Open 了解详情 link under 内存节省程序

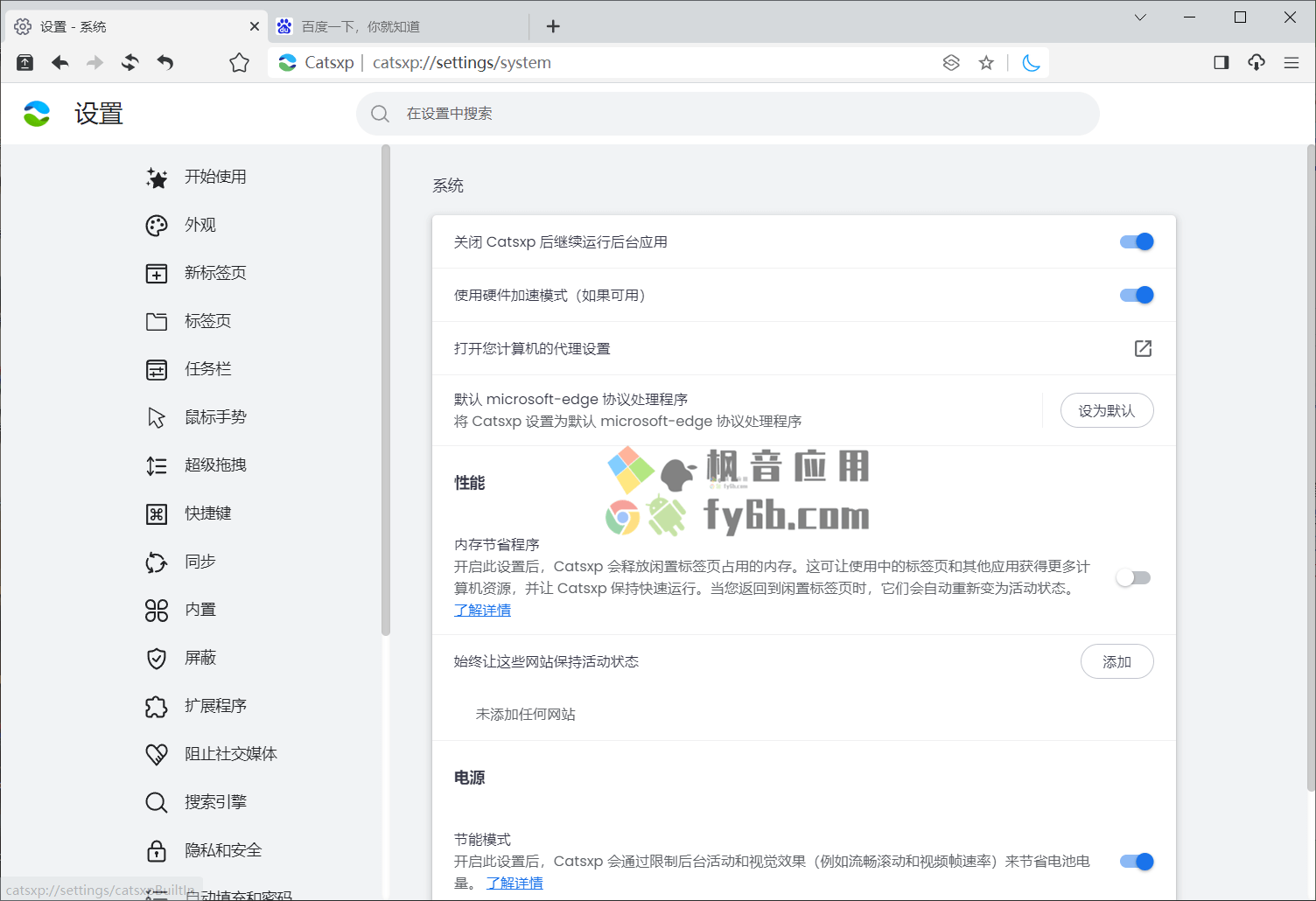pyautogui.click(x=482, y=610)
